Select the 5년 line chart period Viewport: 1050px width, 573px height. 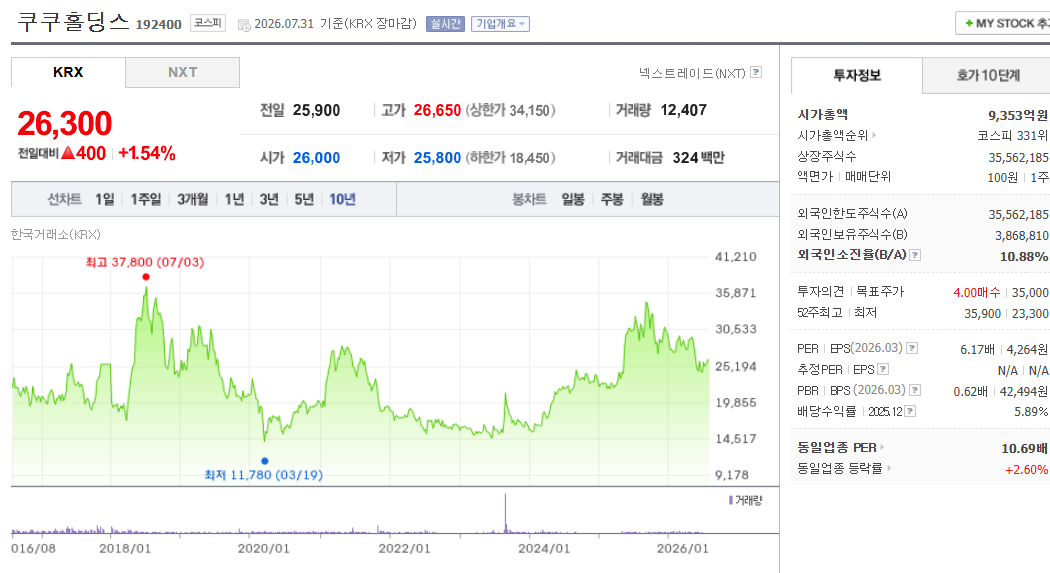click(304, 199)
